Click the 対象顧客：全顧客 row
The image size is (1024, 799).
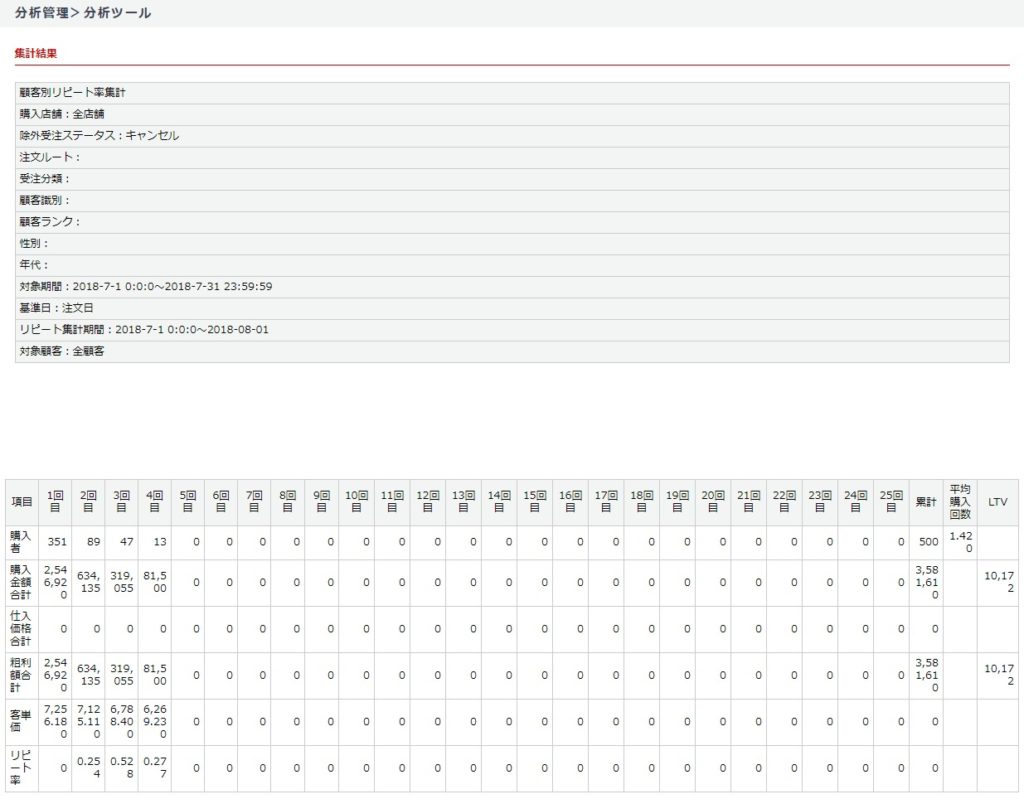(x=512, y=351)
